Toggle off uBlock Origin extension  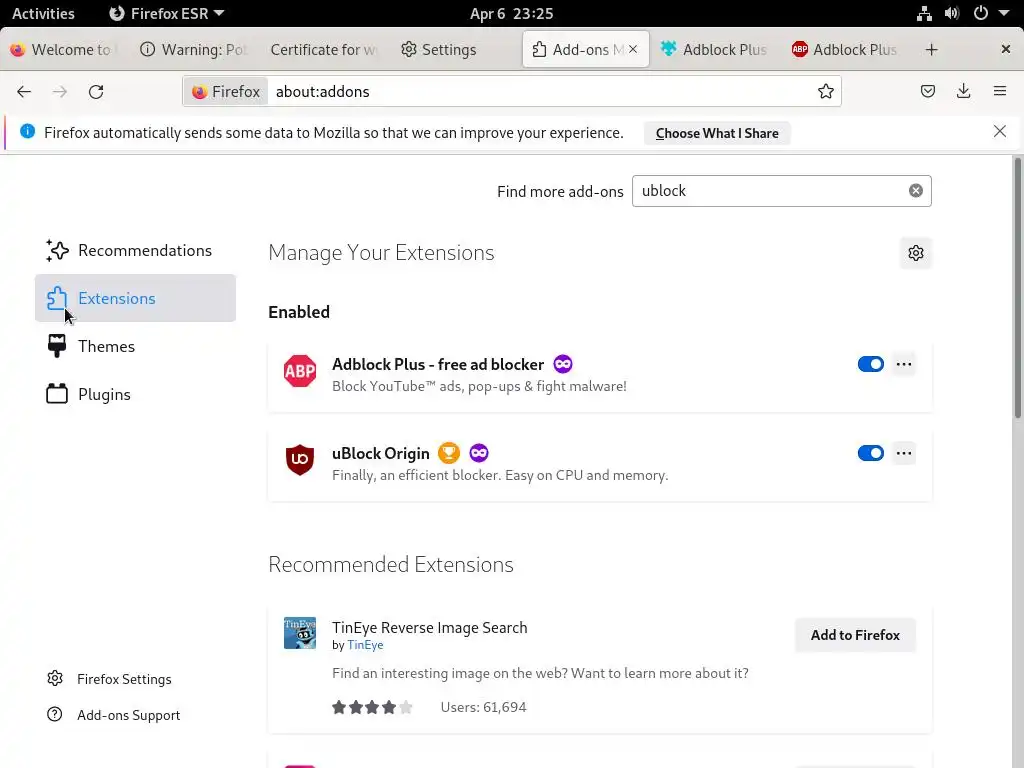[x=871, y=453]
